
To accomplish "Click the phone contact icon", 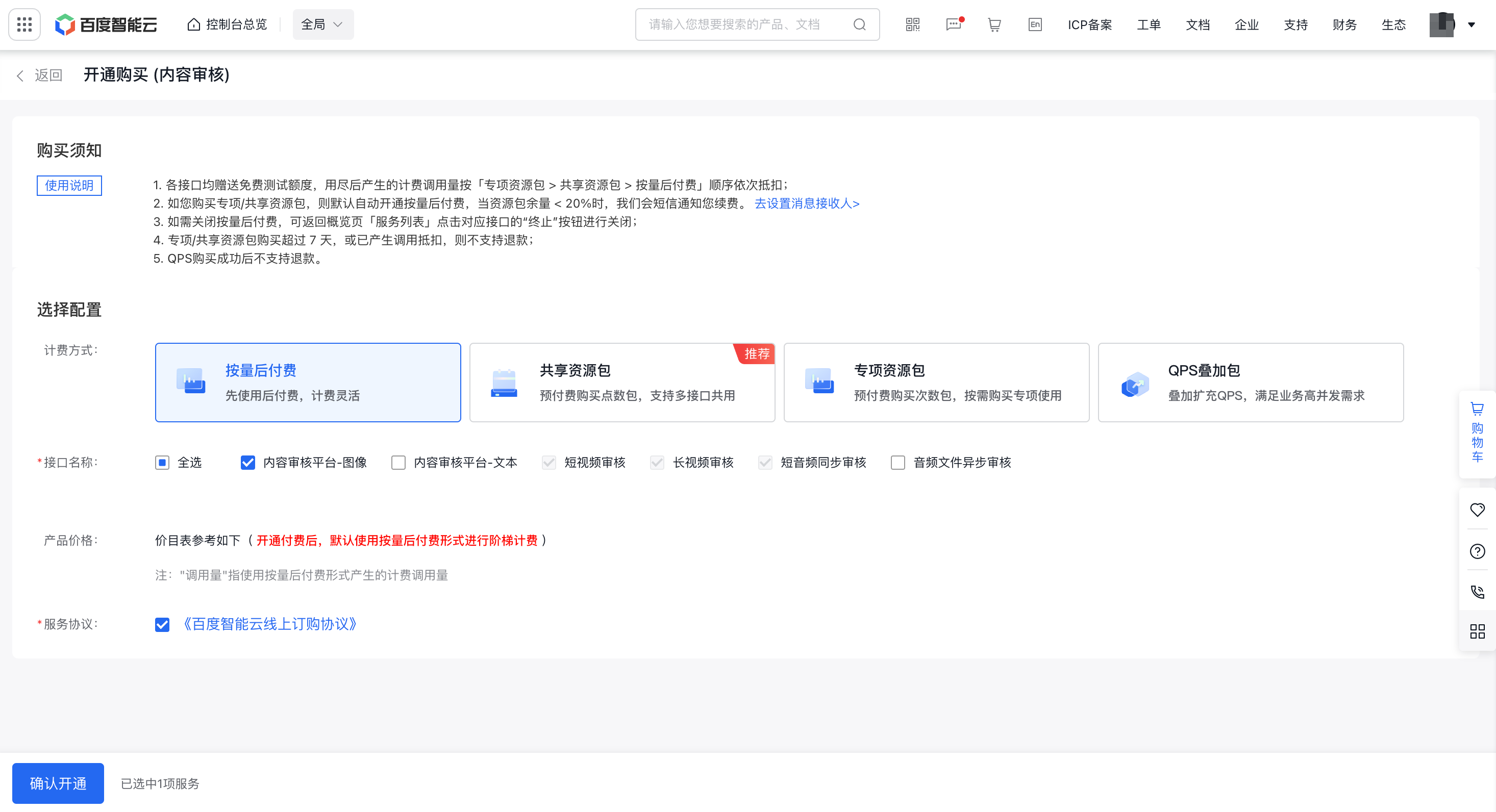I will pyautogui.click(x=1477, y=592).
